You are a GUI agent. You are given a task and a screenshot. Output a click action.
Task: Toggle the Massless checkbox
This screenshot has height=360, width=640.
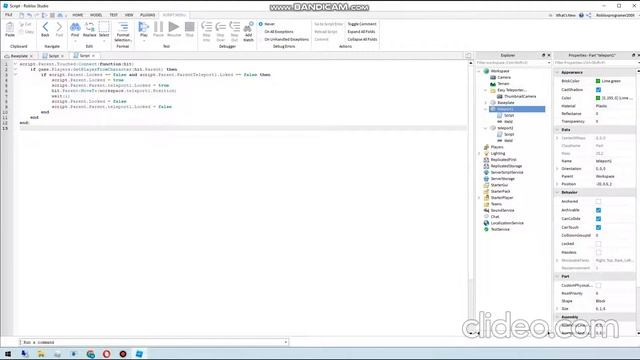click(x=598, y=252)
